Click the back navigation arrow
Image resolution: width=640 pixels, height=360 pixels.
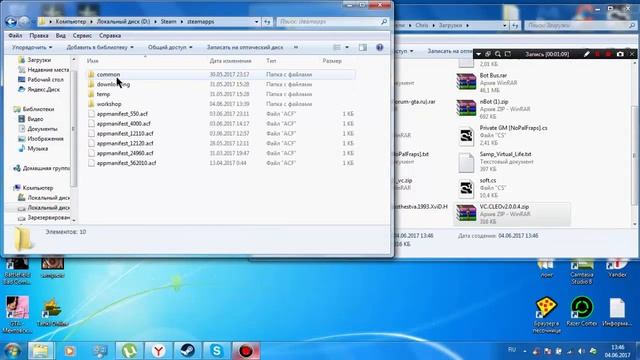tap(11, 21)
